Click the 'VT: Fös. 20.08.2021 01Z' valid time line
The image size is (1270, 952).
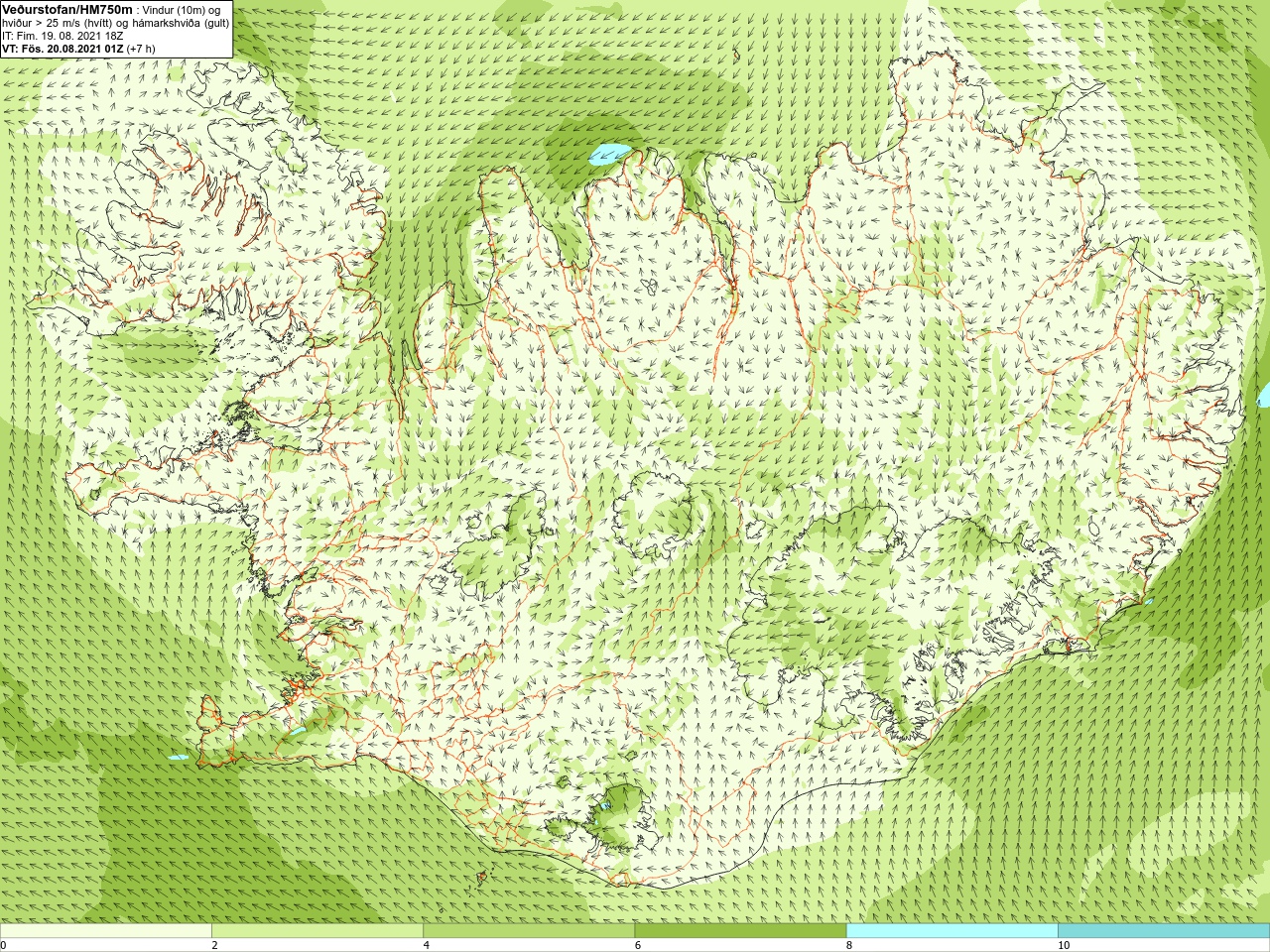pyautogui.click(x=78, y=48)
